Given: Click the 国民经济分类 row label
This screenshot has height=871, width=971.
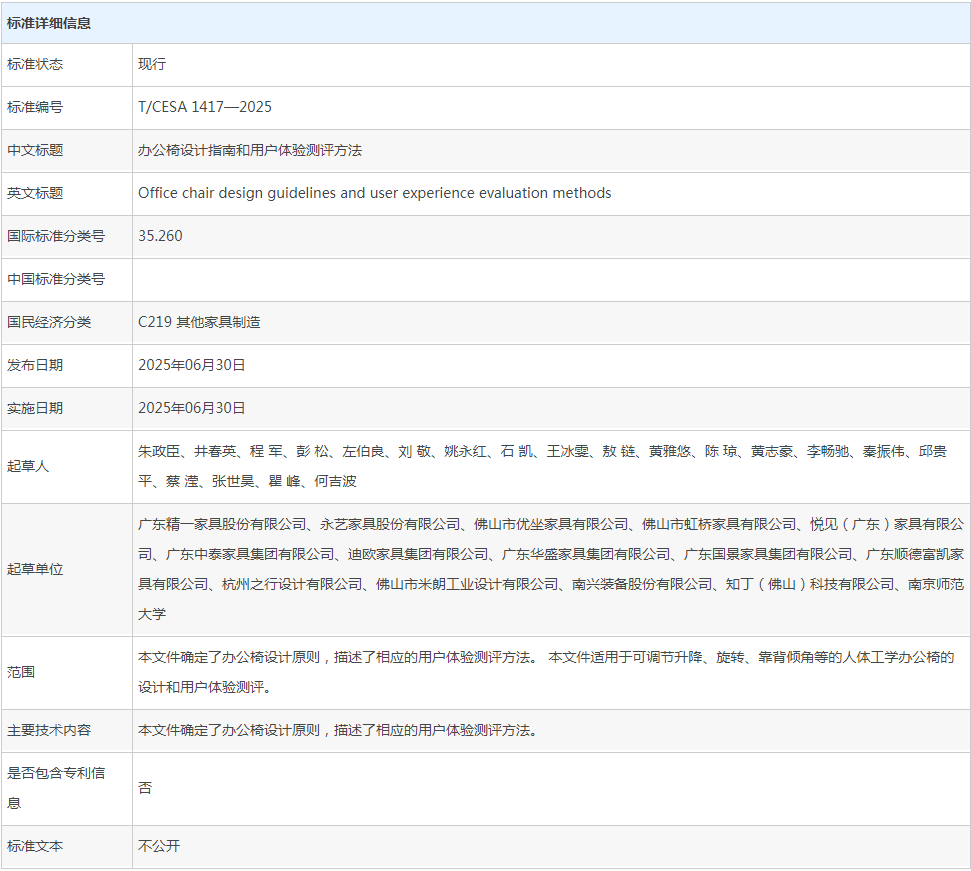Looking at the screenshot, I should (x=49, y=322).
